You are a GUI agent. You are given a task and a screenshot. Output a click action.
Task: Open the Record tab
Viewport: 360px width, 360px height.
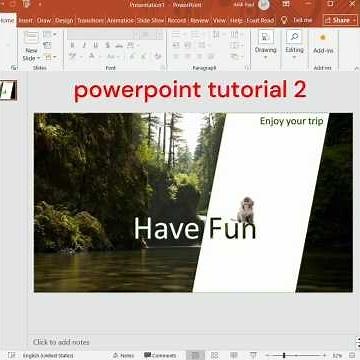[x=176, y=21]
